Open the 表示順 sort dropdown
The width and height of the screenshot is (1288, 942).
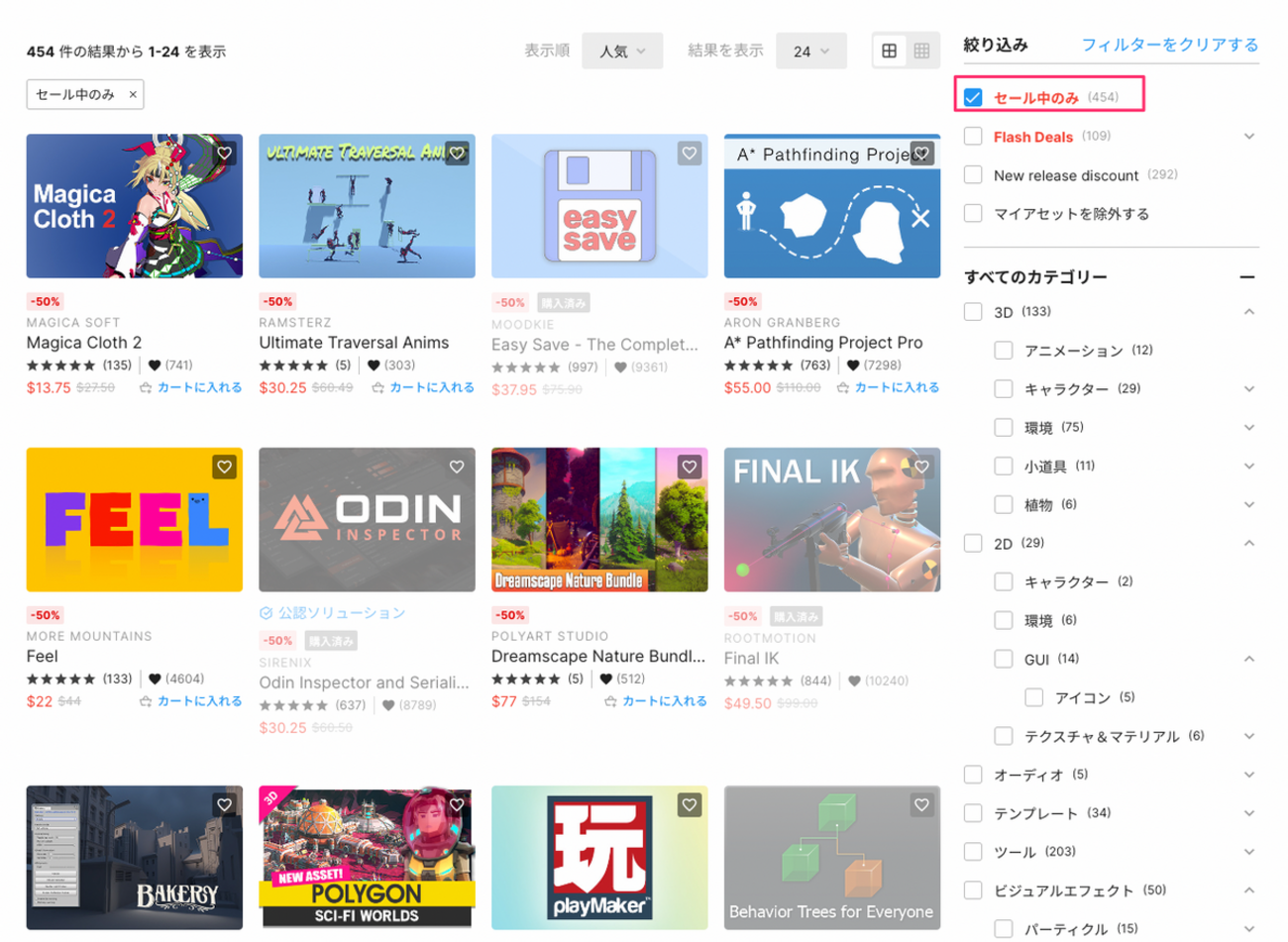(x=622, y=52)
